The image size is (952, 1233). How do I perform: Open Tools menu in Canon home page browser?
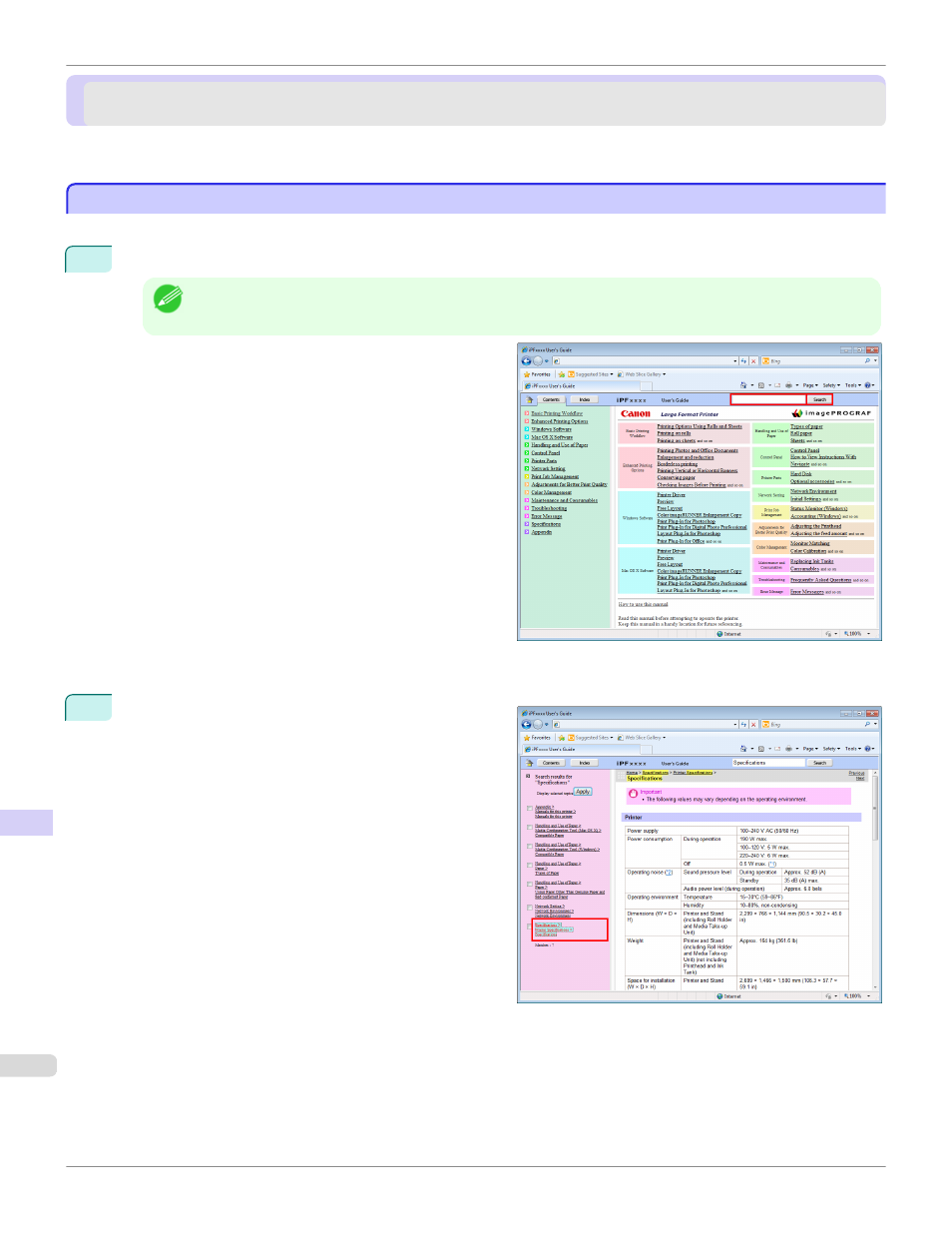tap(853, 385)
